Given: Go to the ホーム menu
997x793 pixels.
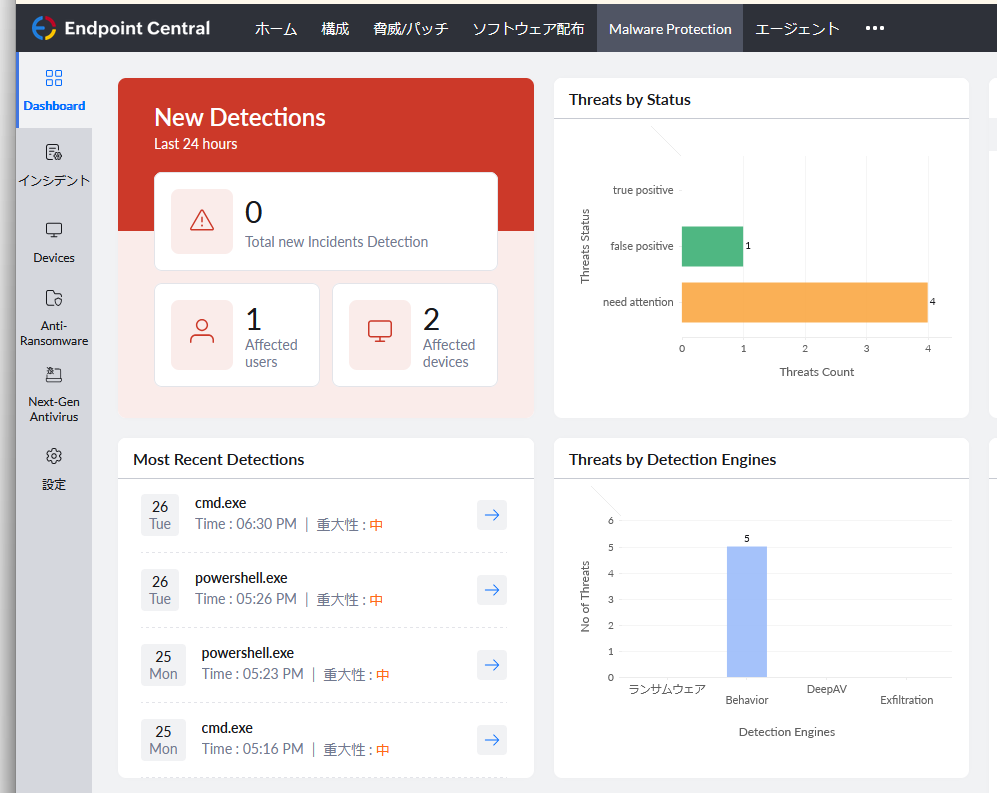Looking at the screenshot, I should pyautogui.click(x=276, y=29).
